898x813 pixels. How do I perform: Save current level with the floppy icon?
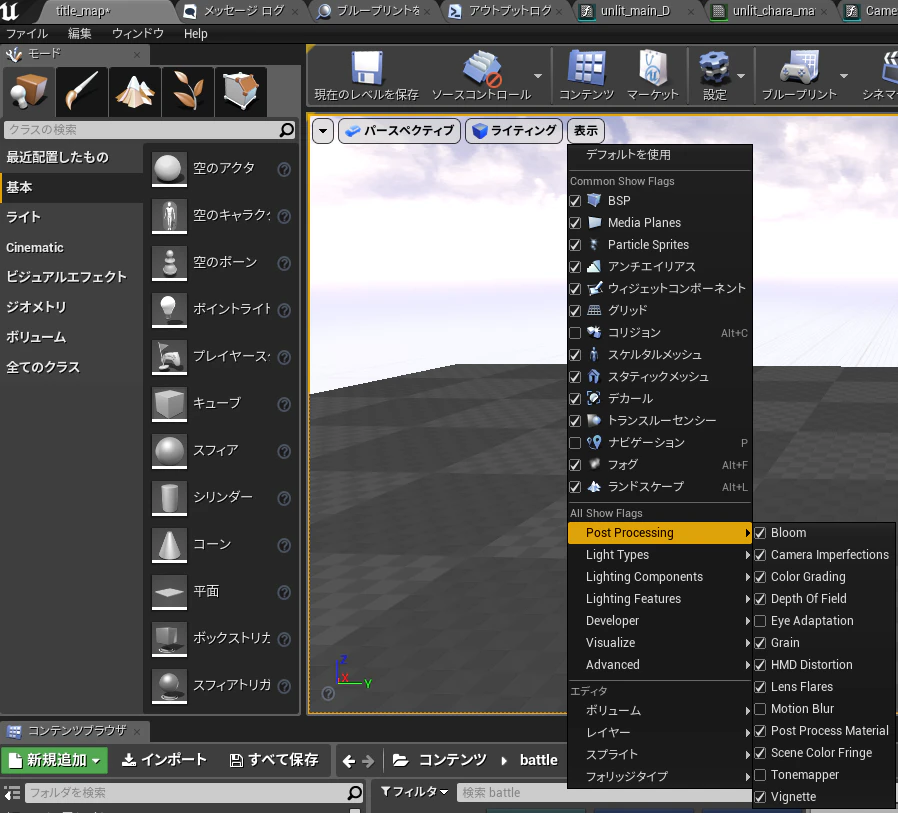tap(367, 68)
